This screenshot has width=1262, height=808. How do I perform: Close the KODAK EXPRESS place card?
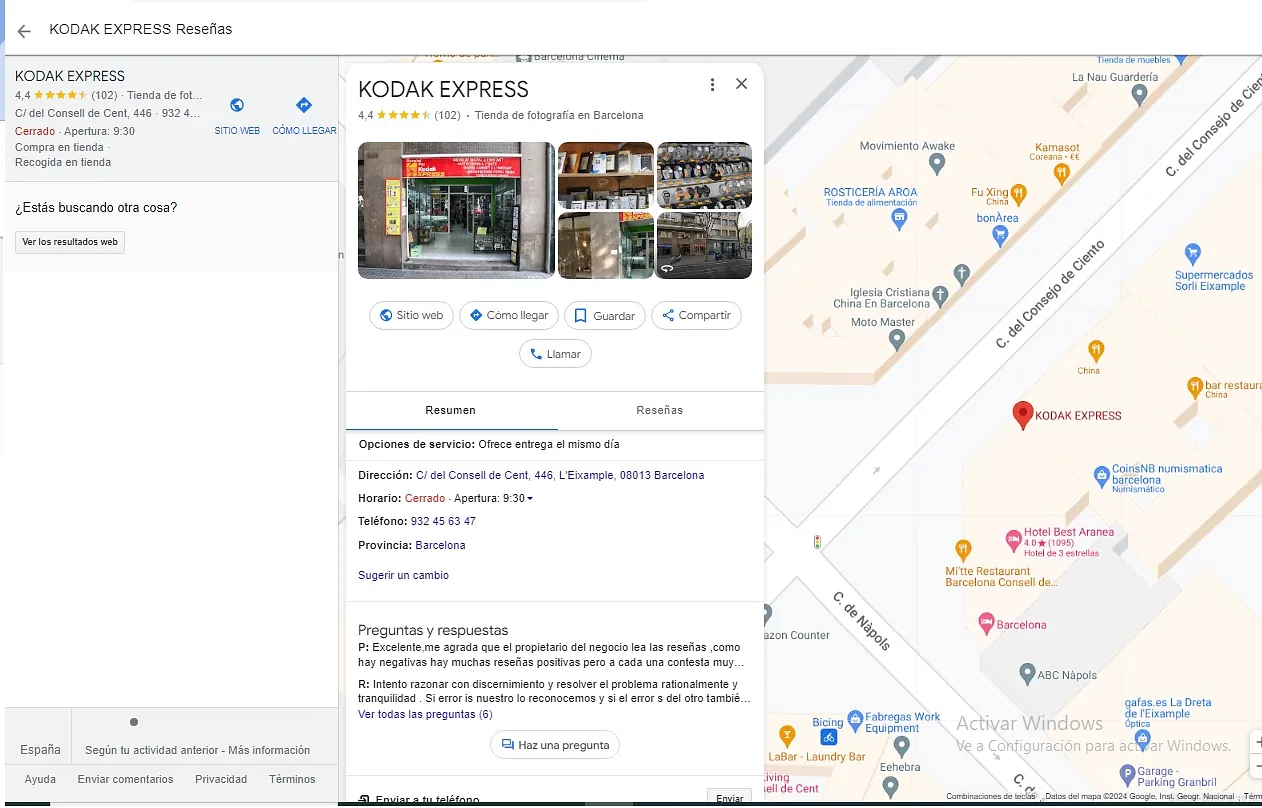tap(741, 84)
